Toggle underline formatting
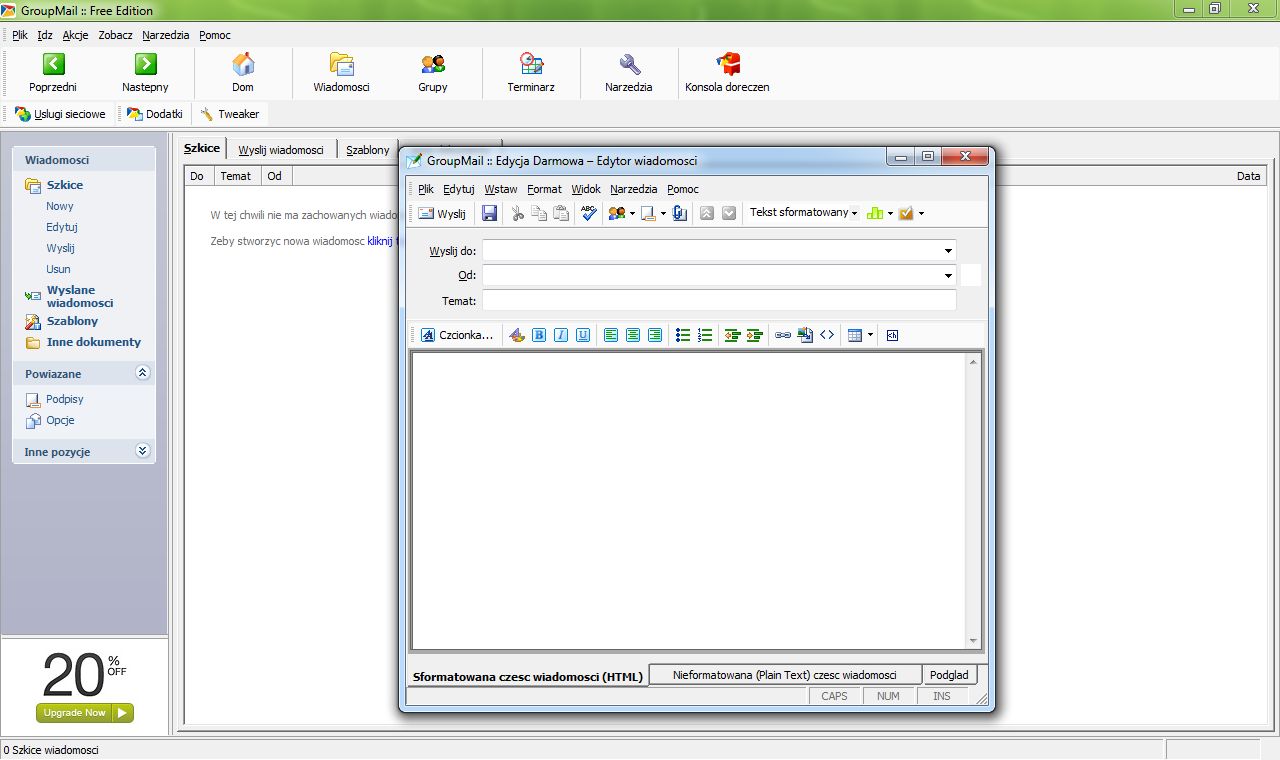This screenshot has width=1280, height=760. (x=583, y=335)
